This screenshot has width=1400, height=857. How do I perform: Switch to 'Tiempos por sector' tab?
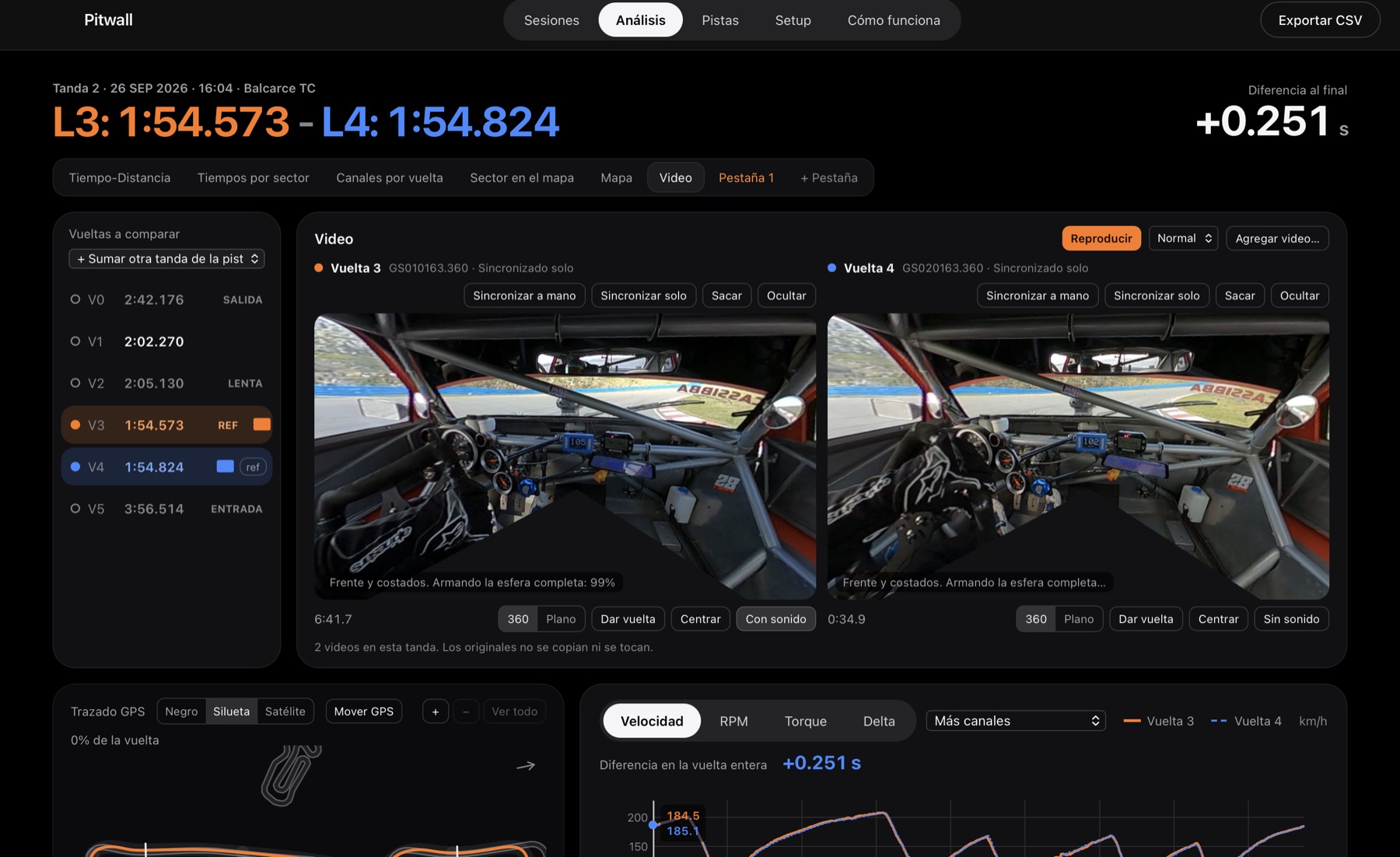point(254,178)
